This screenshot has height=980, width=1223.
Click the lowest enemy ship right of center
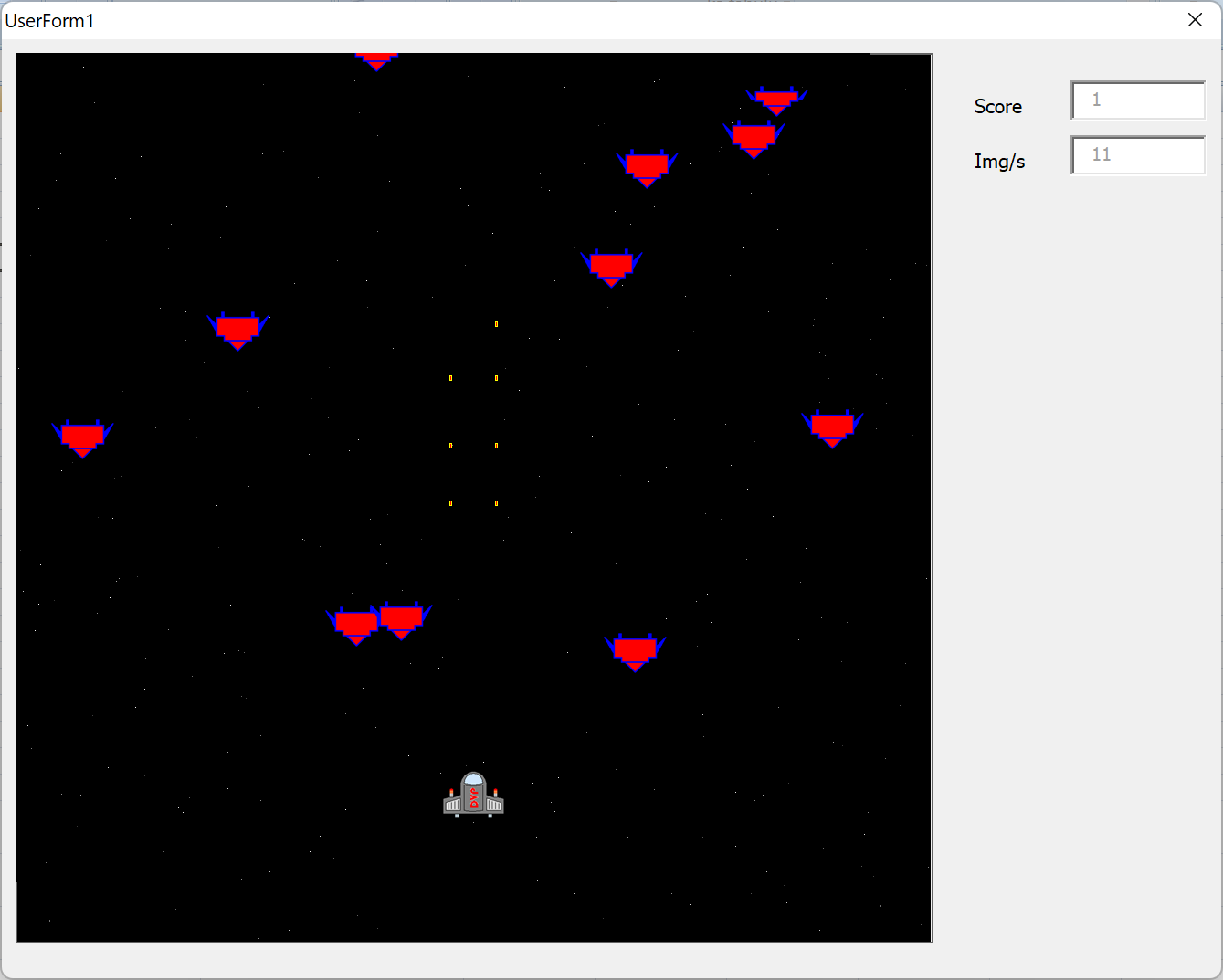tap(635, 653)
